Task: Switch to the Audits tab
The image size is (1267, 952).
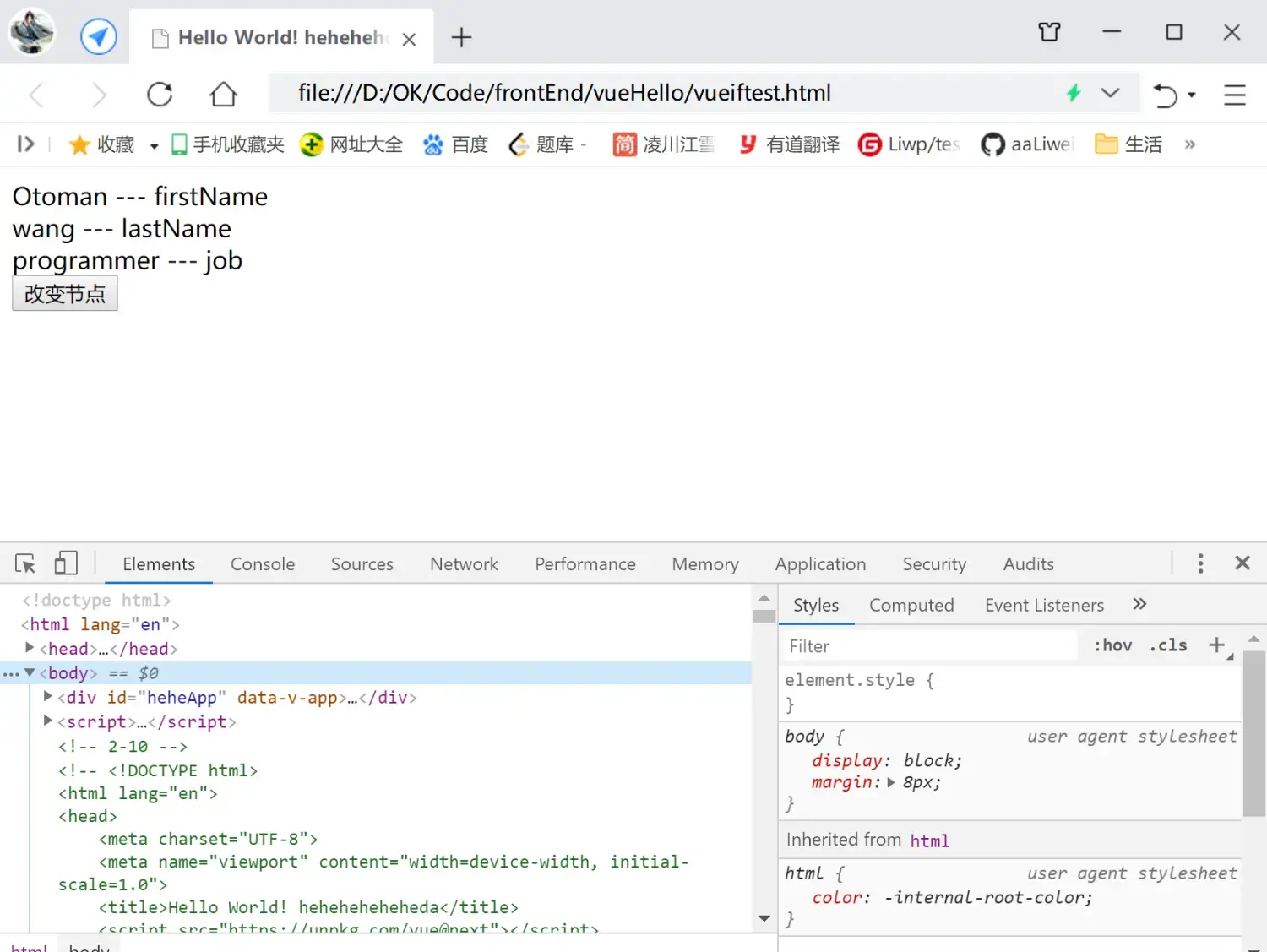Action: [x=1029, y=564]
